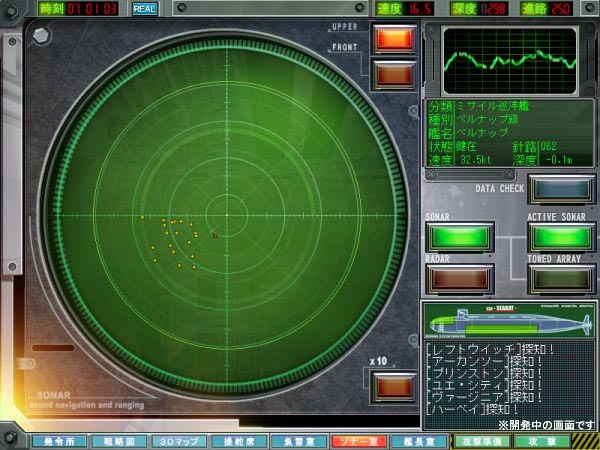
Task: Activate the TOWED ARRAY button
Action: pos(561,278)
